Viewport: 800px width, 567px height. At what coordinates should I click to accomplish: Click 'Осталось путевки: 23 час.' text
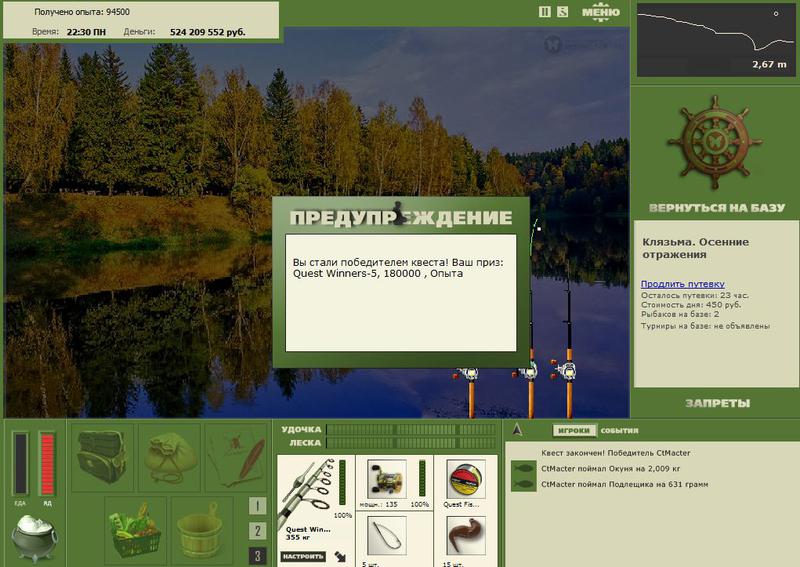(695, 295)
